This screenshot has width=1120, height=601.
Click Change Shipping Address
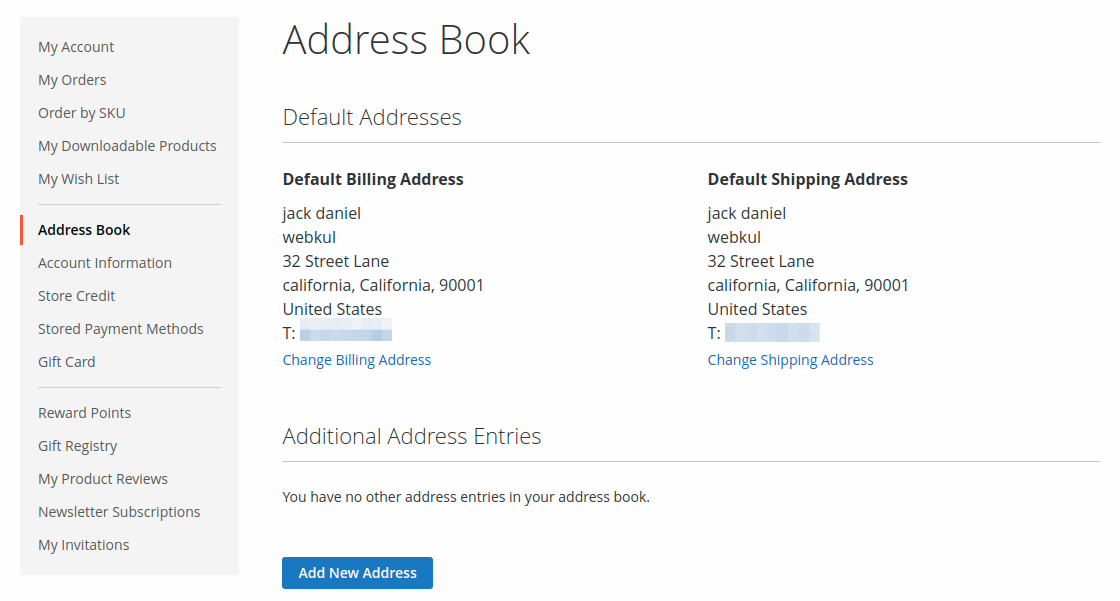[790, 359]
